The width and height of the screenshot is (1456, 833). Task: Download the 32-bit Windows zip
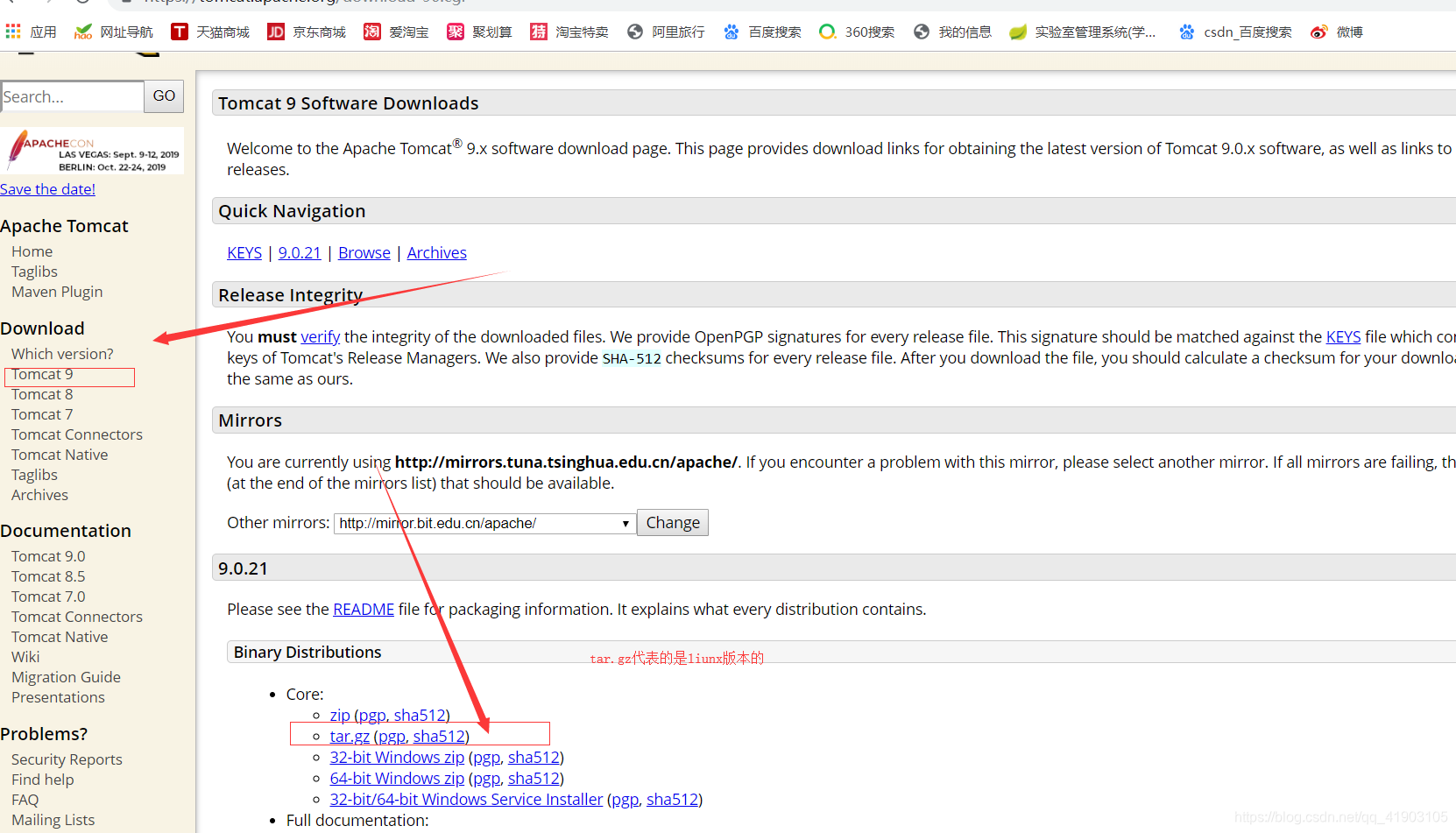pos(397,758)
